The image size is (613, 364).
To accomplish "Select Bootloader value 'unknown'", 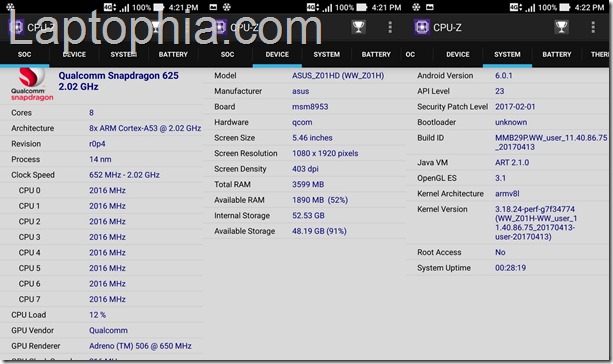I will (x=511, y=122).
